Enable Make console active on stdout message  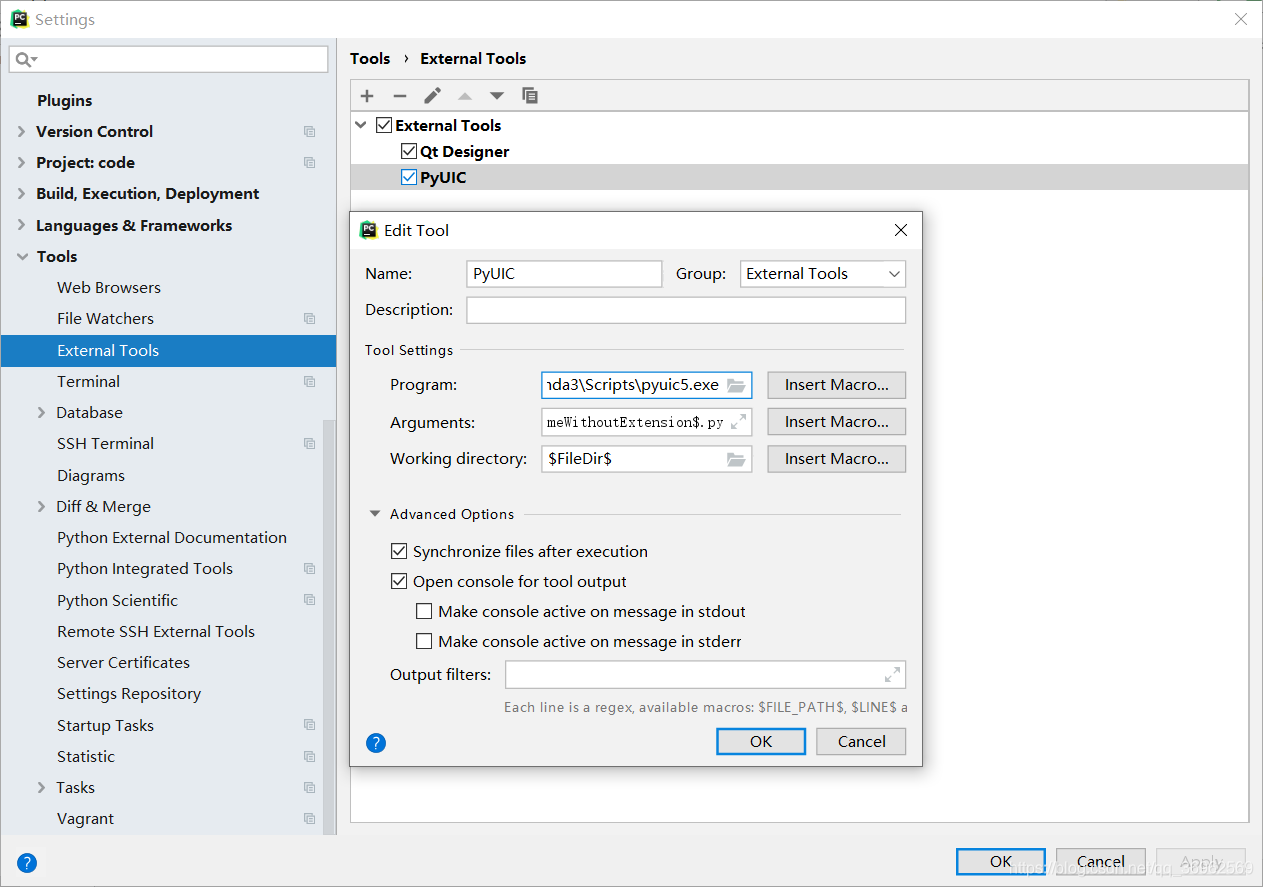[x=424, y=611]
